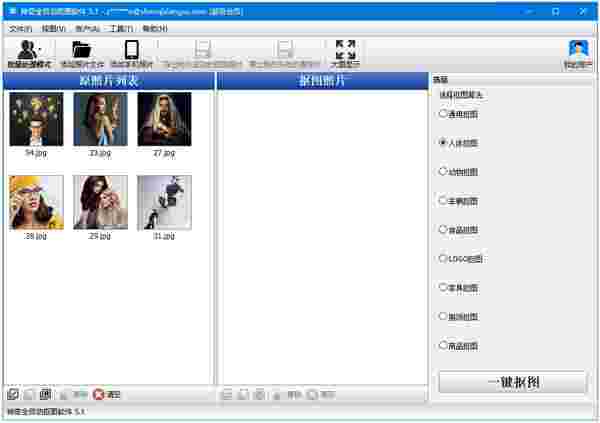Click the 抠图照片 matted photos panel header

coord(322,81)
